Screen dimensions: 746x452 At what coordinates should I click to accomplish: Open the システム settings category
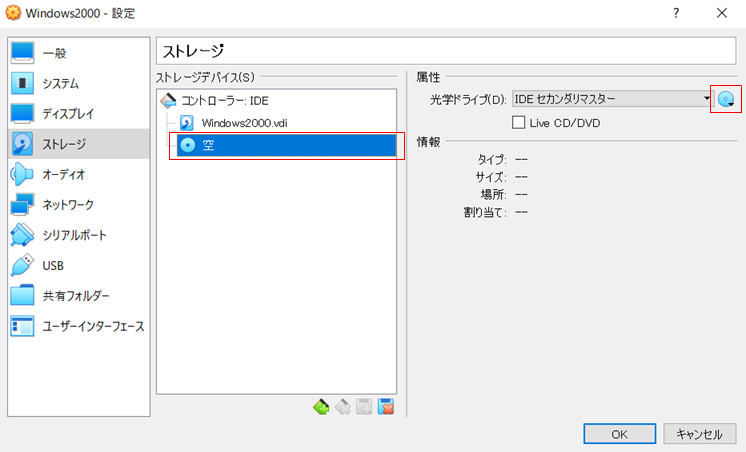79,83
